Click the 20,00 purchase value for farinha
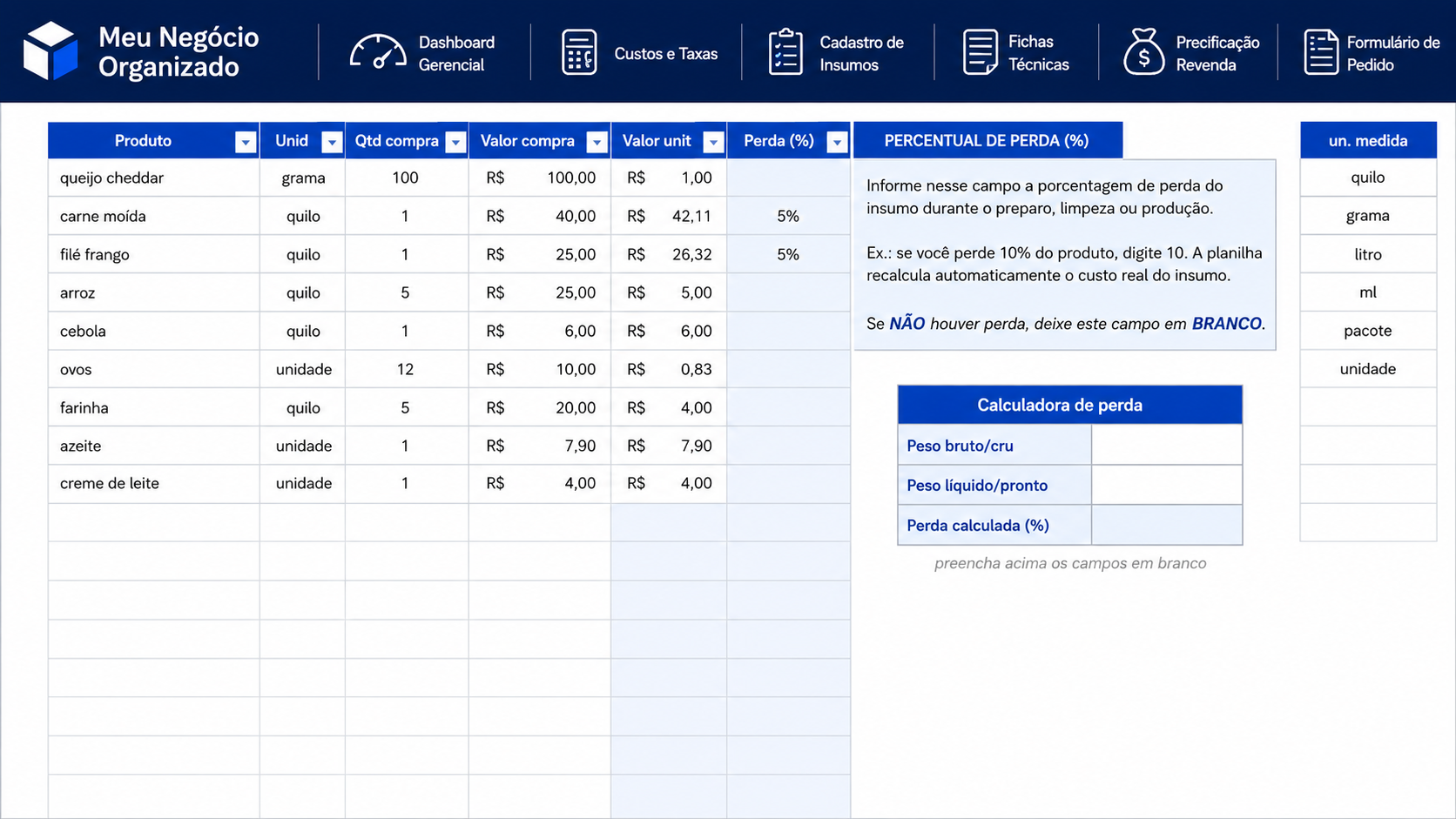This screenshot has width=1456, height=819. coord(540,407)
